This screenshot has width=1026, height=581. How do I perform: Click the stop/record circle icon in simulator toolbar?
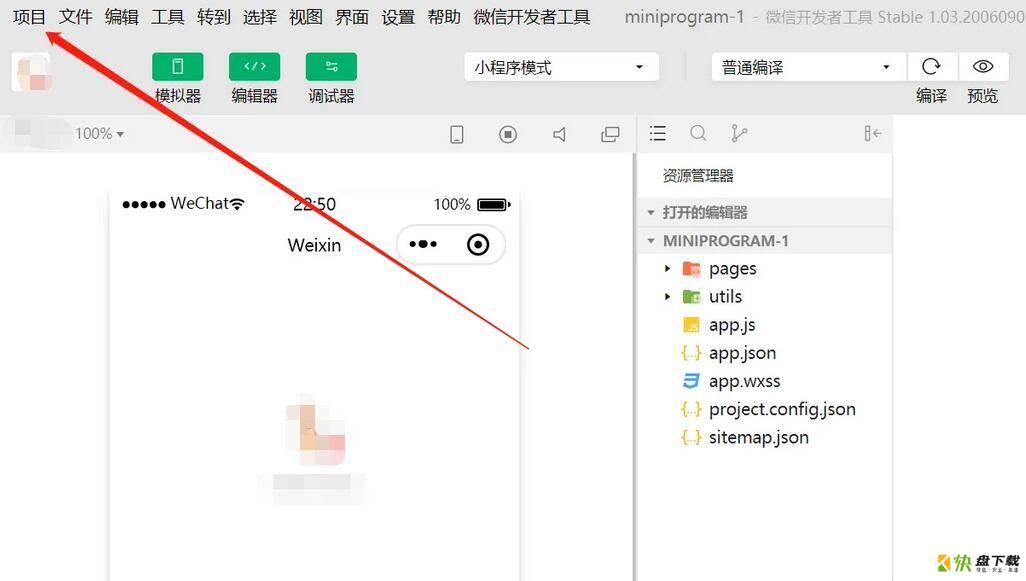tap(508, 134)
